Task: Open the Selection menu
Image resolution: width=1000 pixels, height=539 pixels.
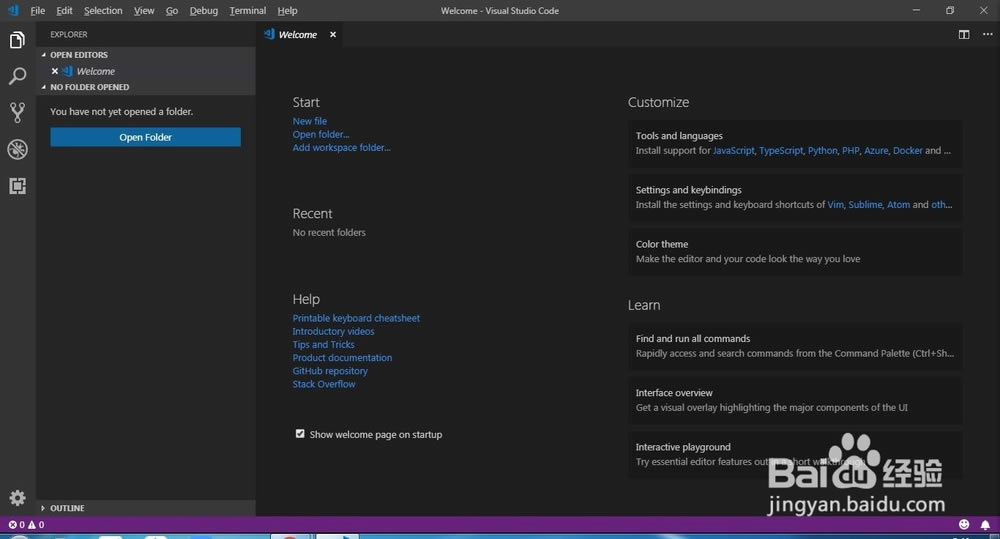Action: click(103, 10)
